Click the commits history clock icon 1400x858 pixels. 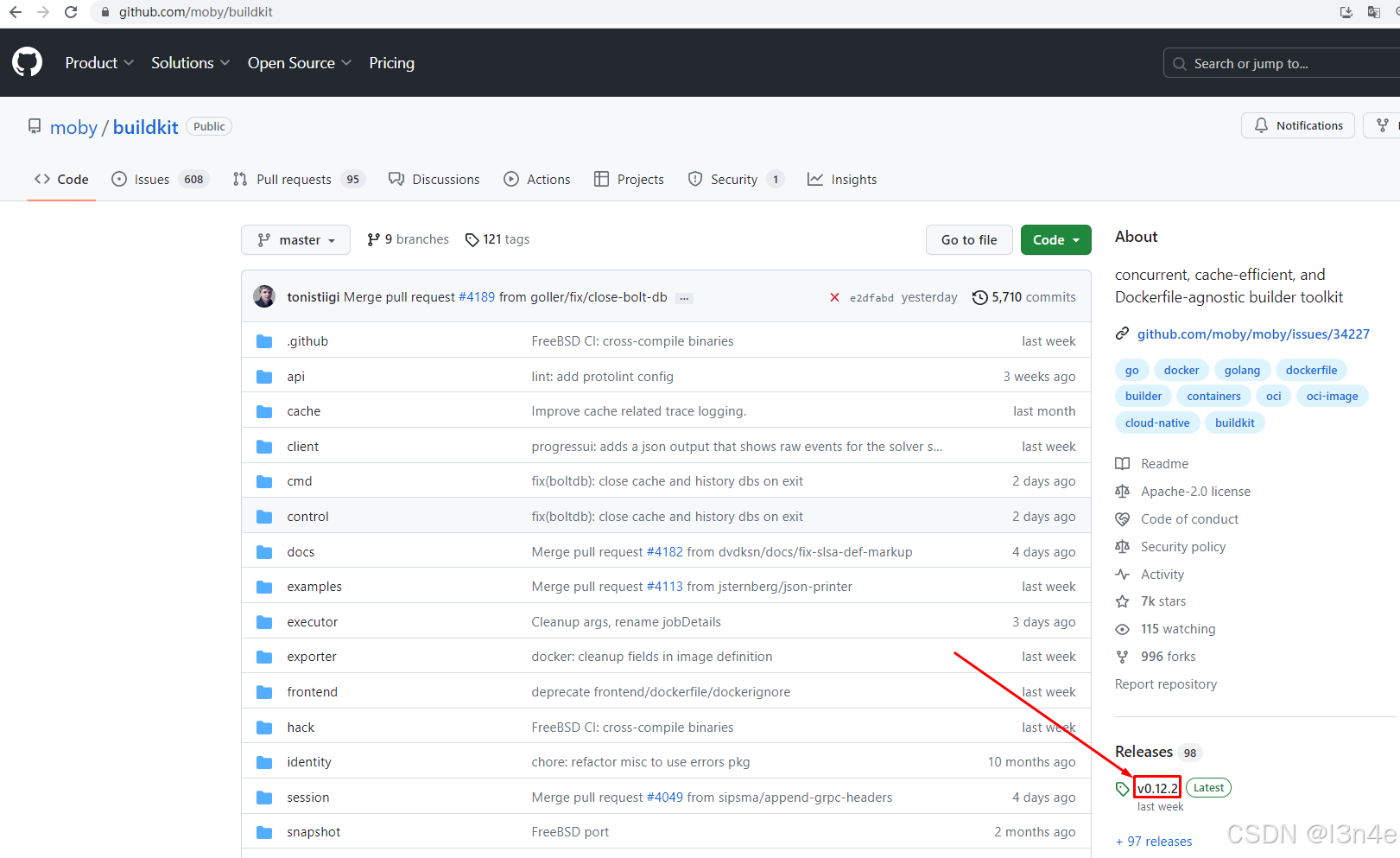point(979,296)
